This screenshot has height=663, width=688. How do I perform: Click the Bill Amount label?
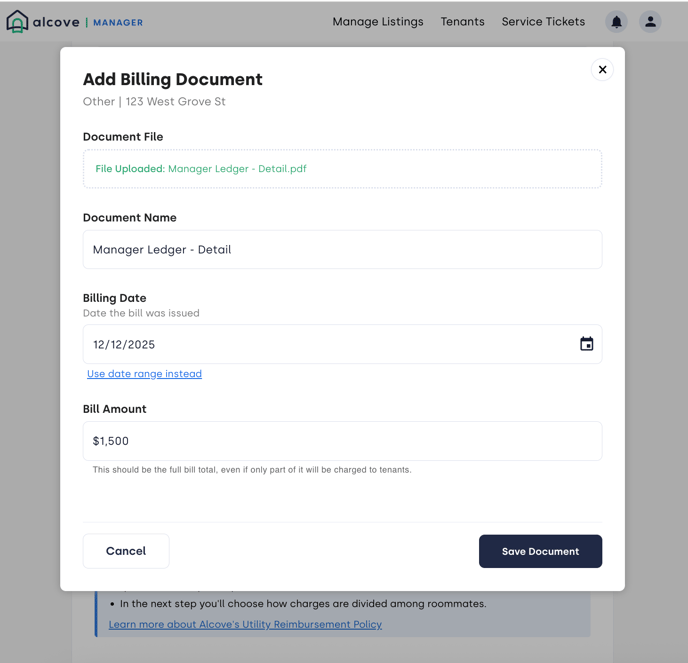point(114,409)
